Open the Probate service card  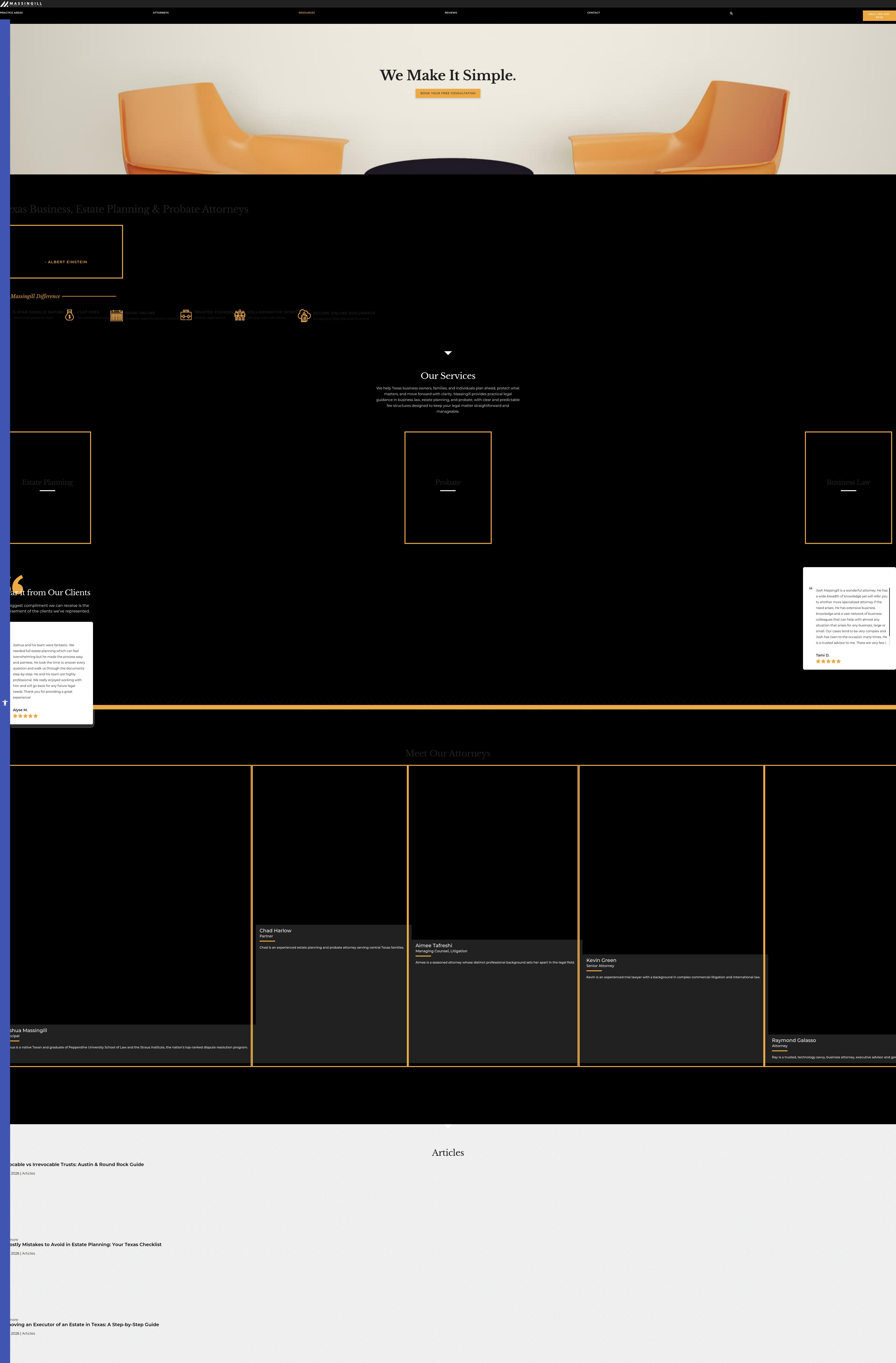pyautogui.click(x=448, y=487)
